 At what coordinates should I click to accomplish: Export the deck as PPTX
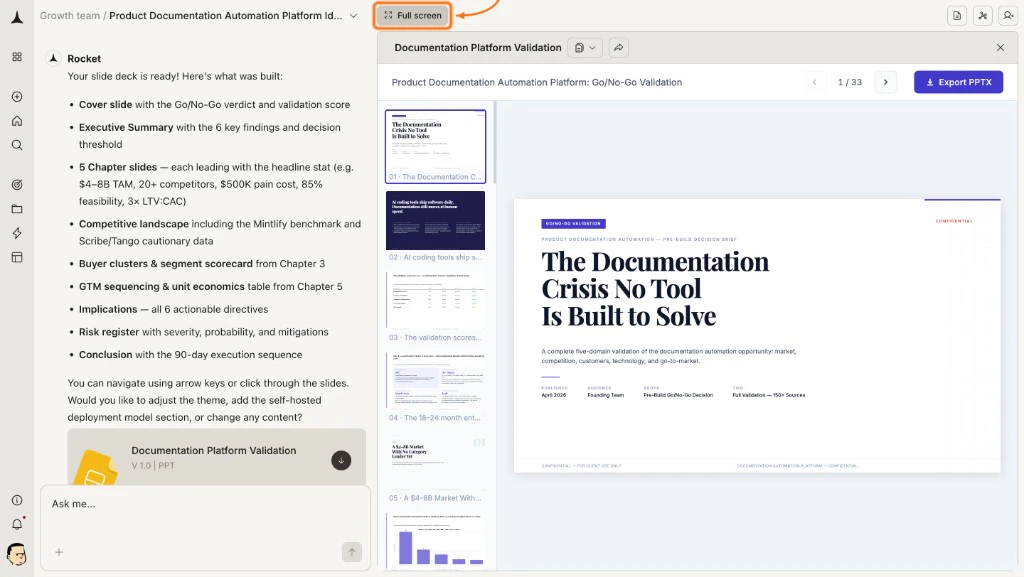tap(958, 82)
